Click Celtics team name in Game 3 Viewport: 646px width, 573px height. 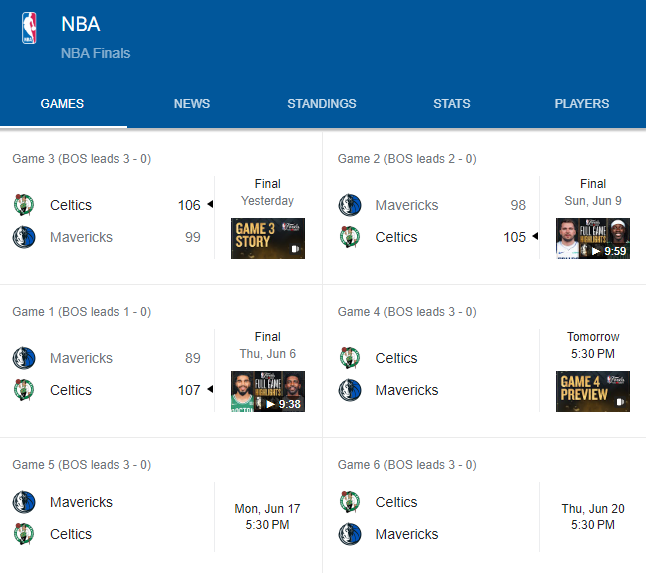coord(71,205)
